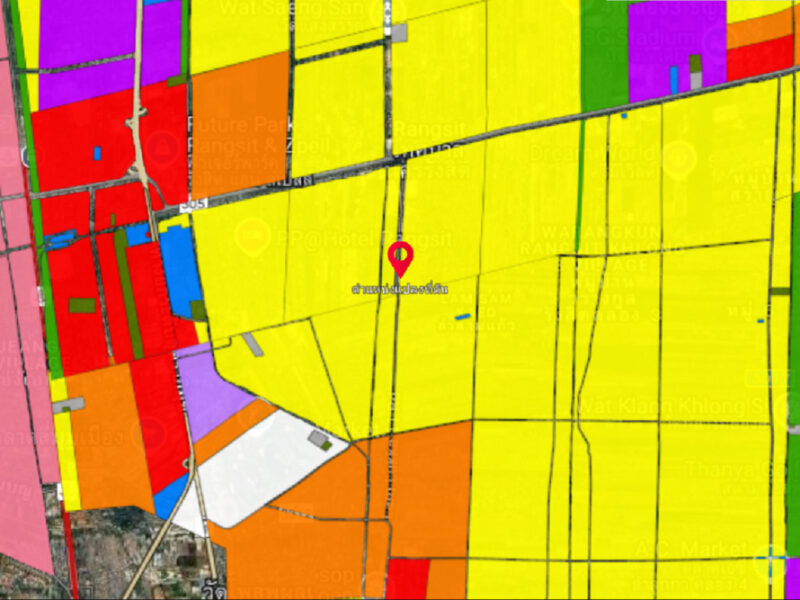Click the uncolored satellite imagery area
This screenshot has height=600, width=800.
110,560
